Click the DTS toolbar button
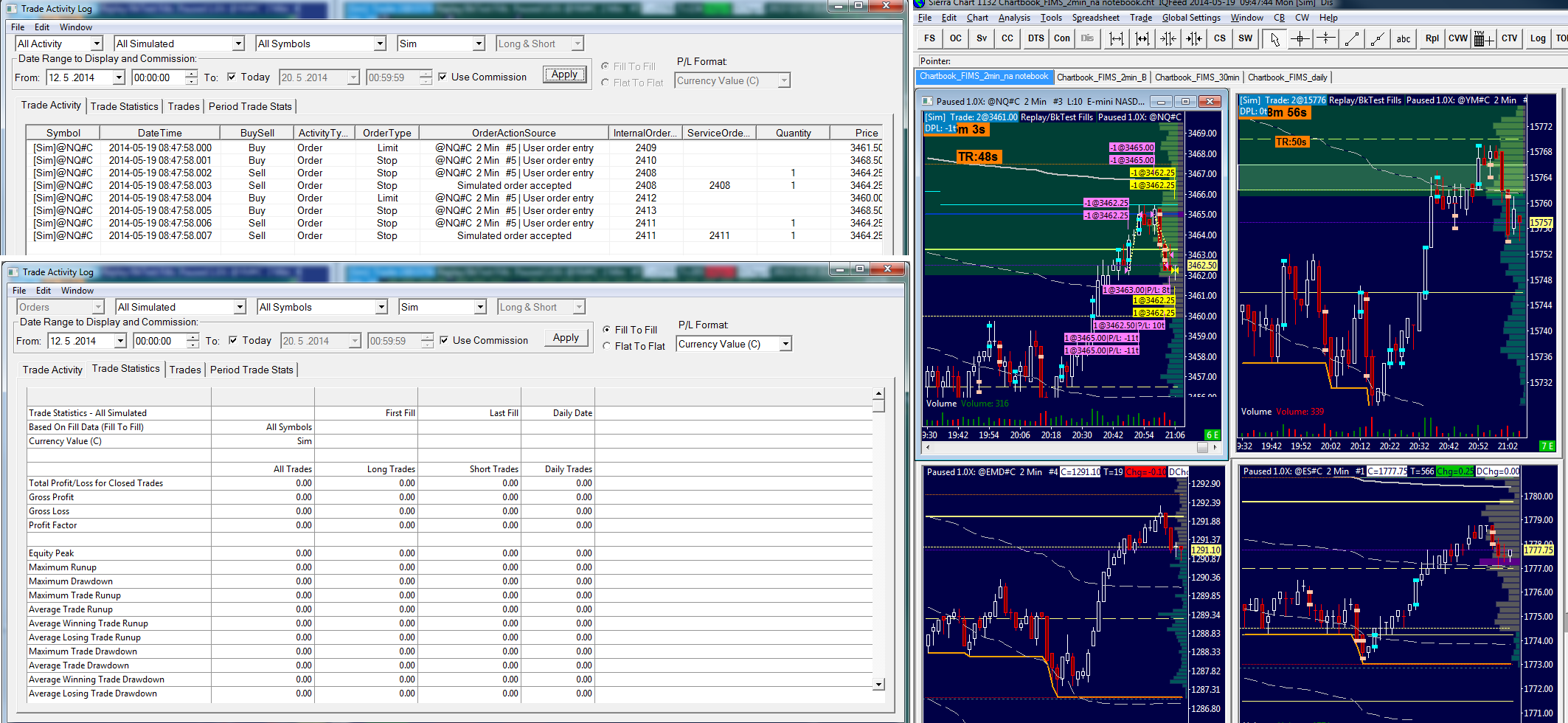Image resolution: width=1568 pixels, height=723 pixels. click(x=1035, y=39)
